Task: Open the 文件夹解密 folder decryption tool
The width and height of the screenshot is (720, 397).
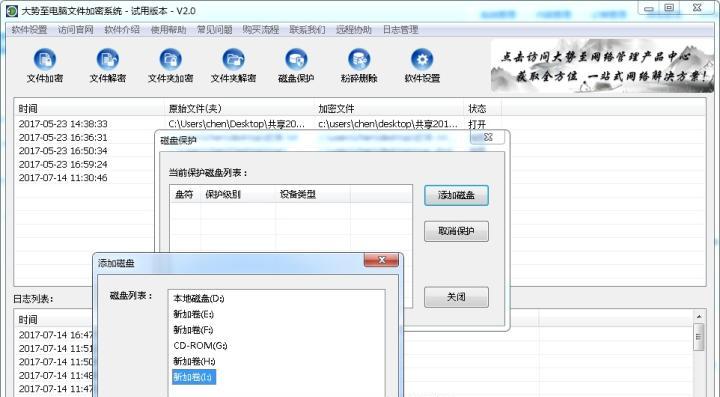Action: [x=233, y=60]
